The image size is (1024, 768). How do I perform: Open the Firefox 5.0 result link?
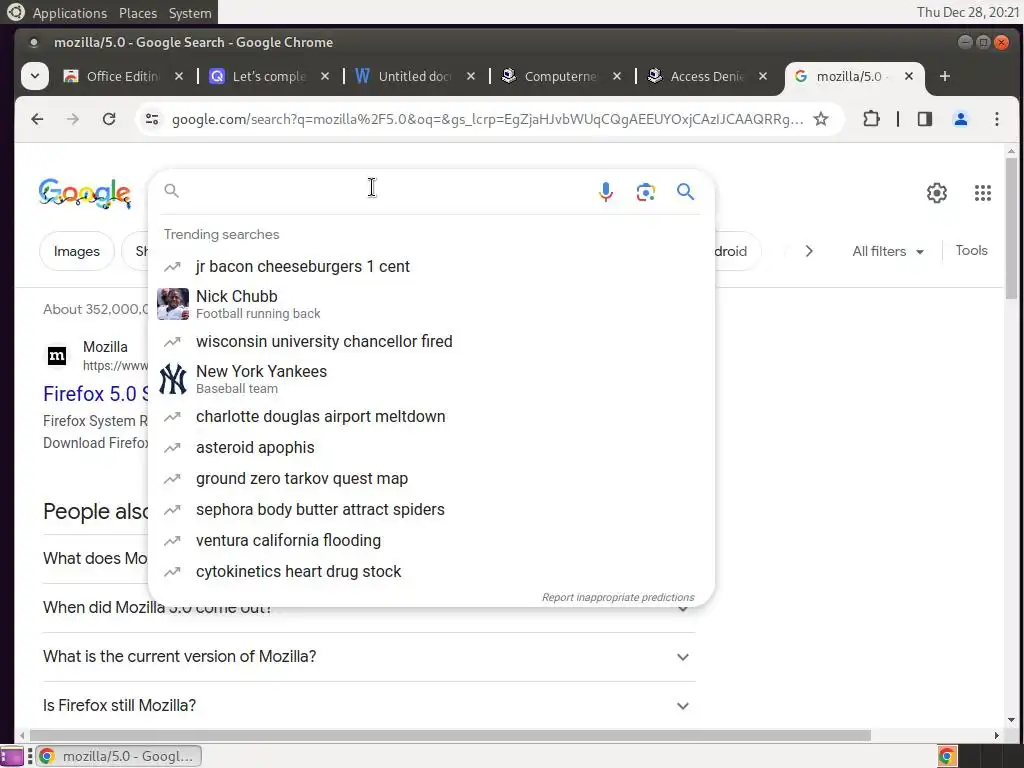tap(96, 394)
